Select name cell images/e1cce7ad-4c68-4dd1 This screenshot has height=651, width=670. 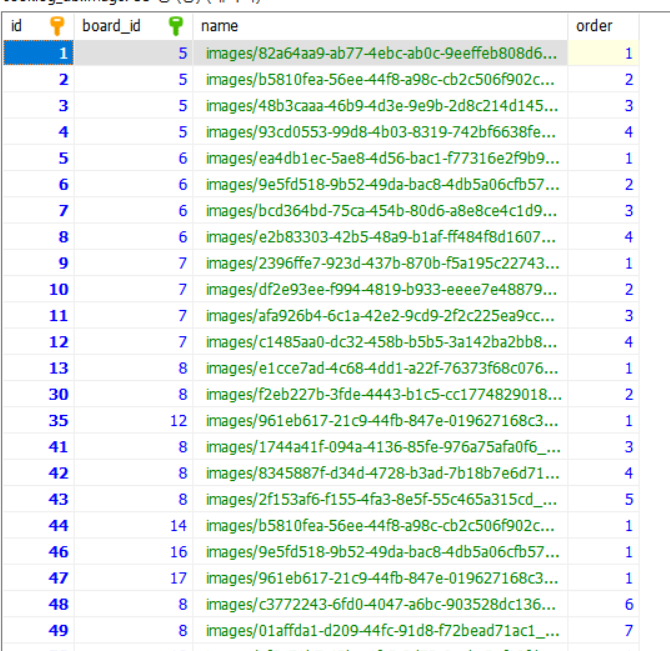(x=380, y=368)
